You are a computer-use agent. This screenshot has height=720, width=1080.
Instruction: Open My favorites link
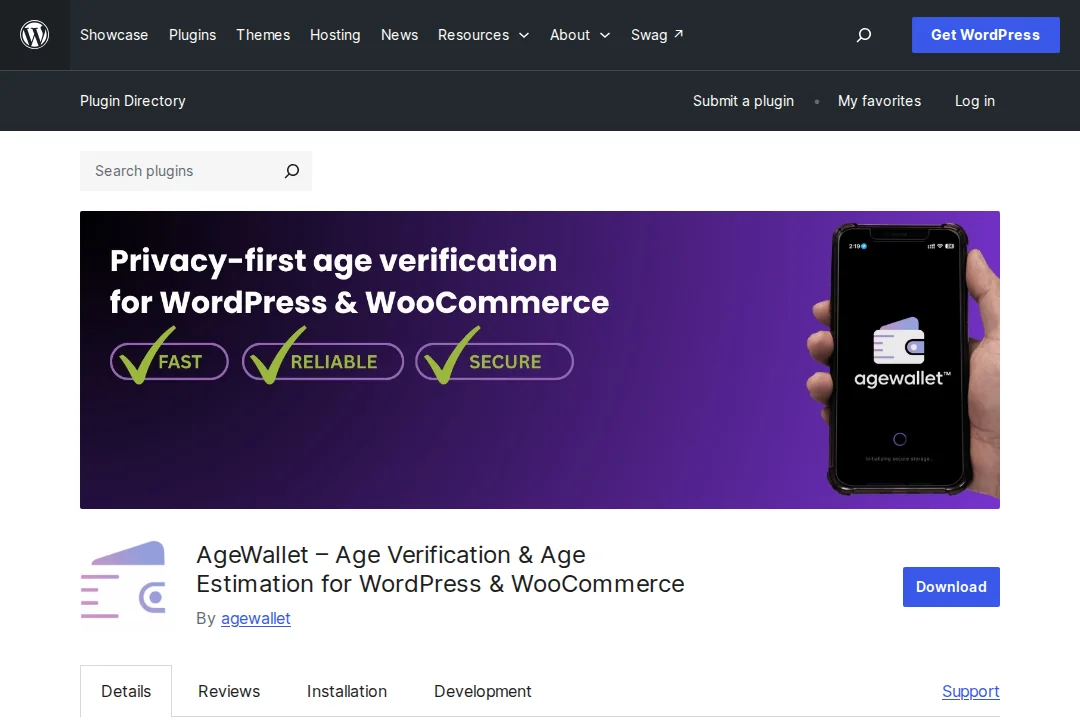point(879,101)
